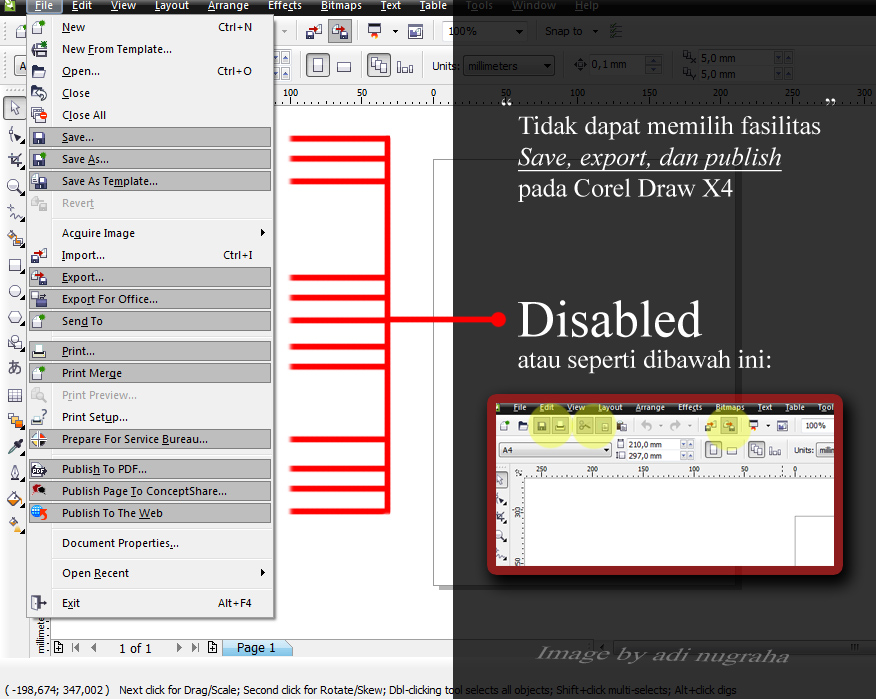The image size is (876, 699).
Task: Go to the first page navigation arrow
Action: [75, 648]
